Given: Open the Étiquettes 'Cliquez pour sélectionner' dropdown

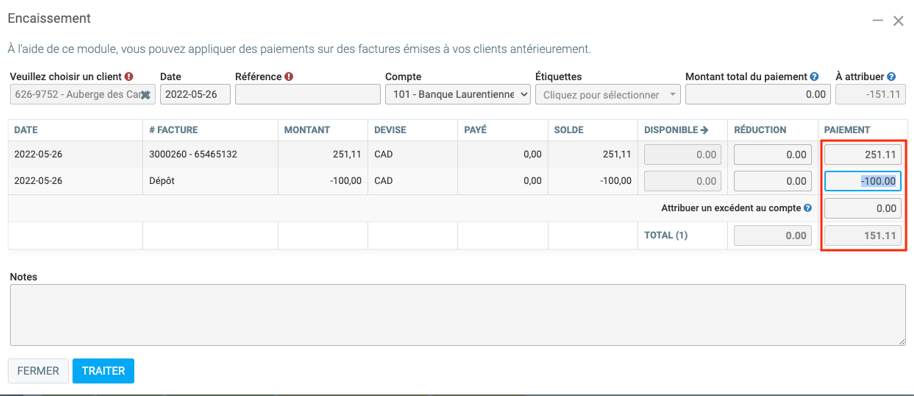Looking at the screenshot, I should click(x=608, y=94).
